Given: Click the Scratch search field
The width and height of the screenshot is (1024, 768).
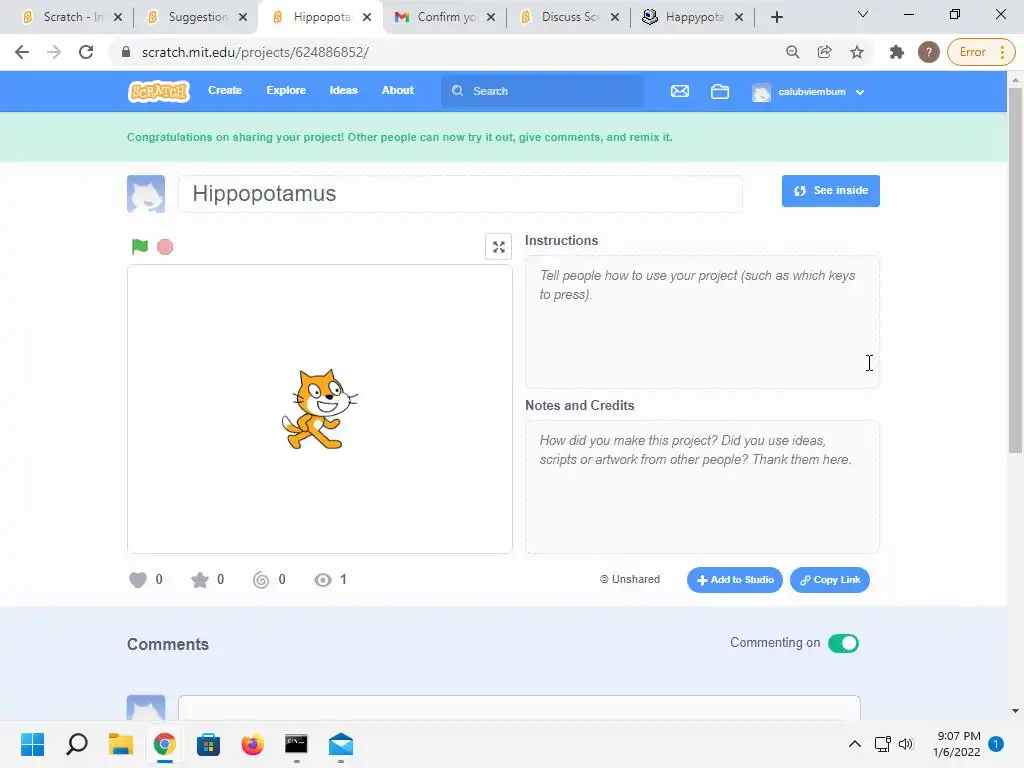Looking at the screenshot, I should (542, 91).
